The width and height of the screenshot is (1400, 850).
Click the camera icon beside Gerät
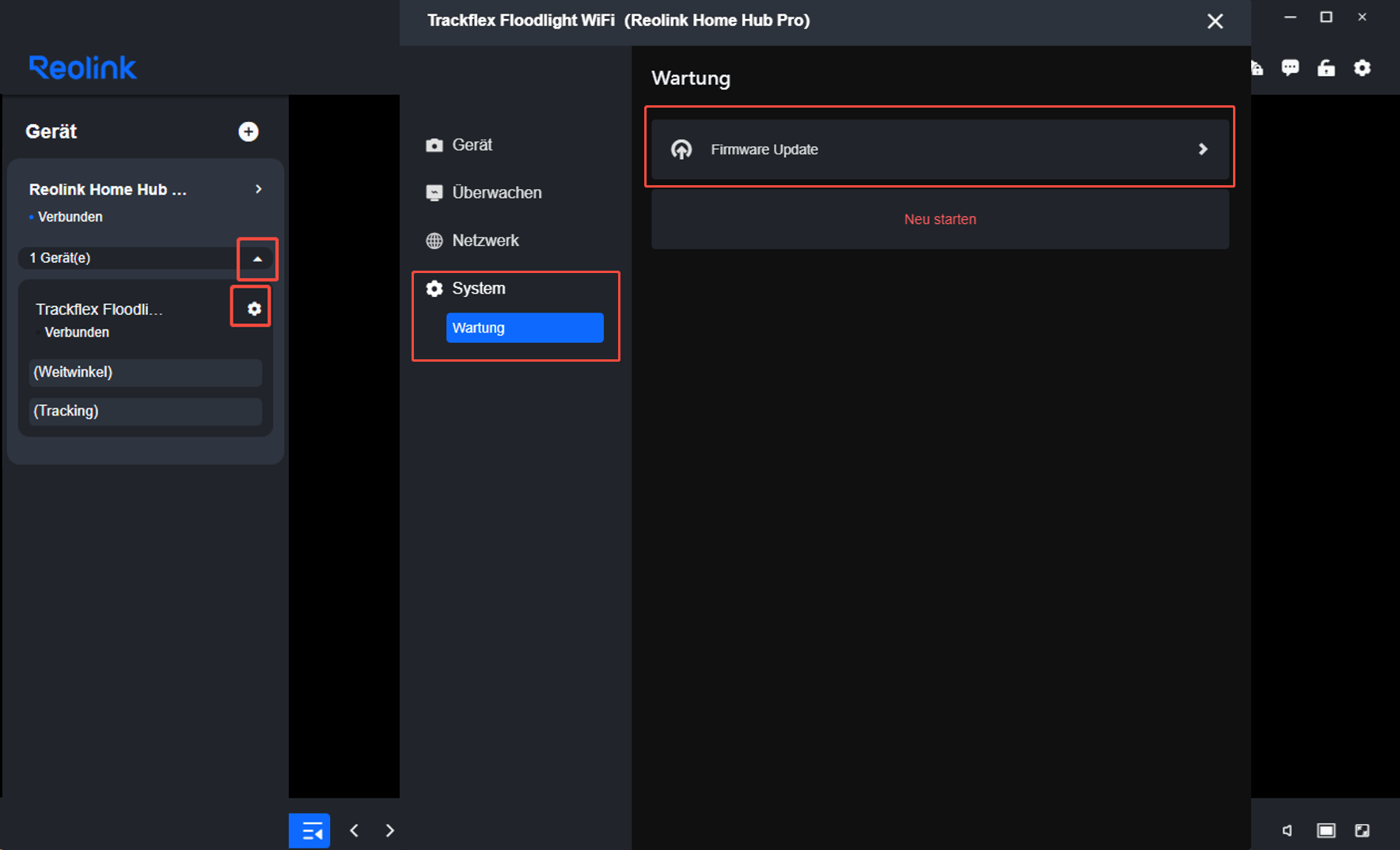click(434, 145)
